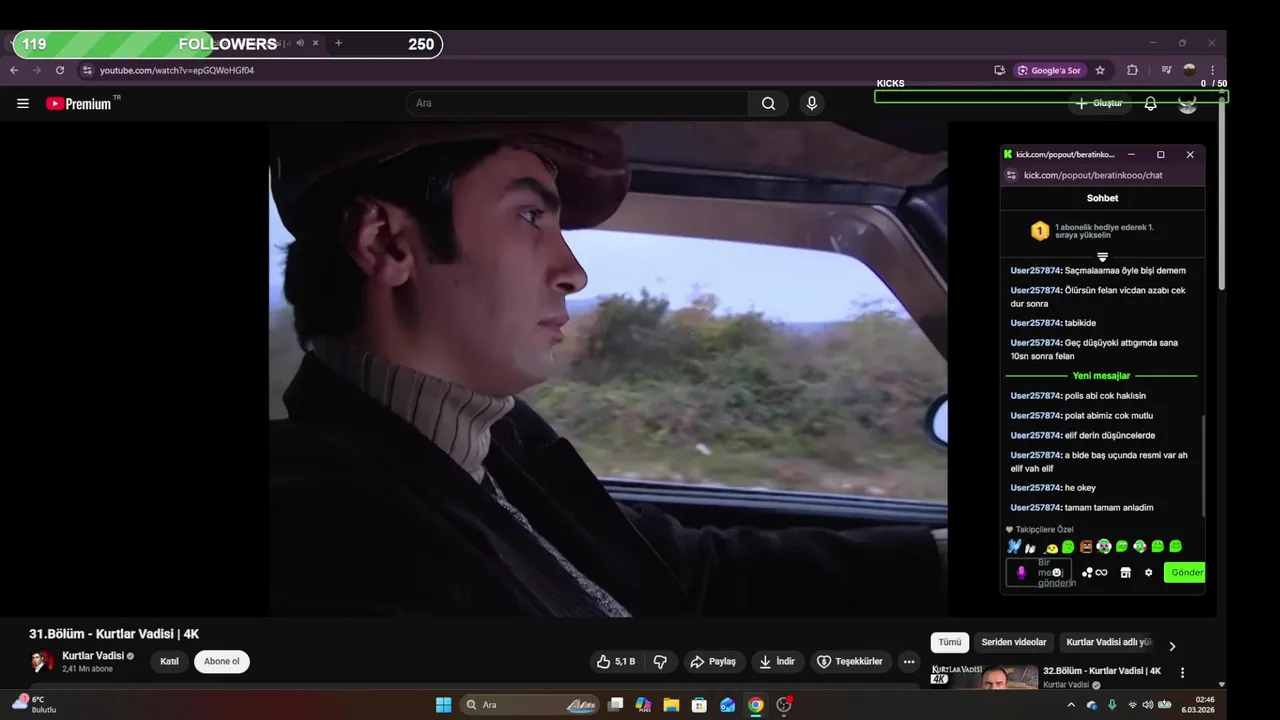
Task: Open options menu for 32.Bölüm video
Action: pos(1182,673)
